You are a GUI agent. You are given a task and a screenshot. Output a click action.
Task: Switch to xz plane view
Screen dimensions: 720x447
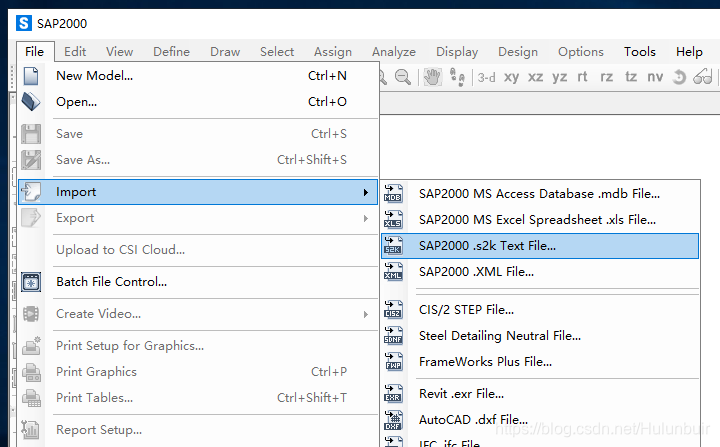[x=535, y=77]
